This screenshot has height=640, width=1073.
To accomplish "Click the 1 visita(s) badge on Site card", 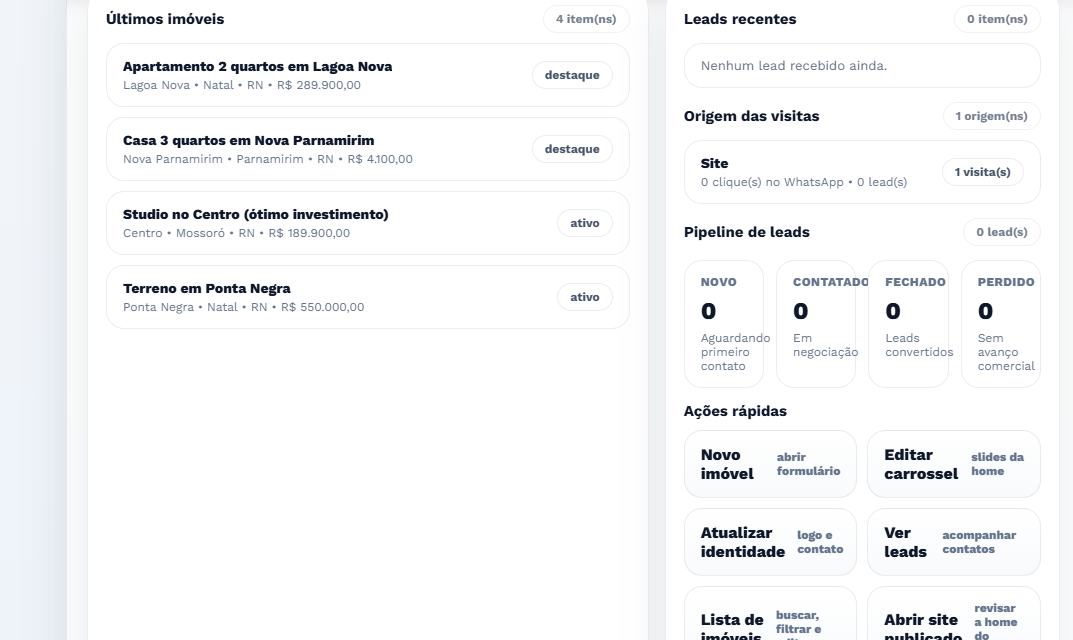I will (x=983, y=171).
